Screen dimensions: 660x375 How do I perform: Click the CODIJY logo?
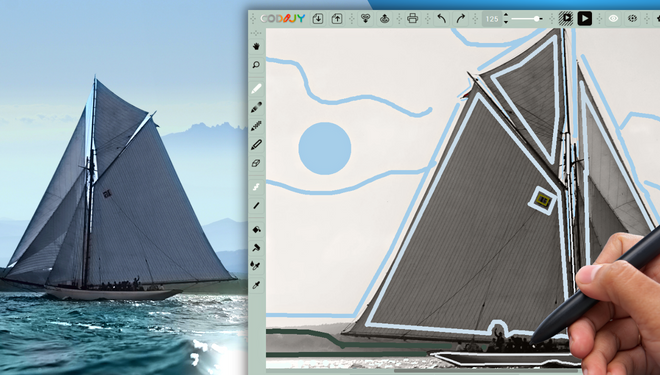(x=282, y=19)
